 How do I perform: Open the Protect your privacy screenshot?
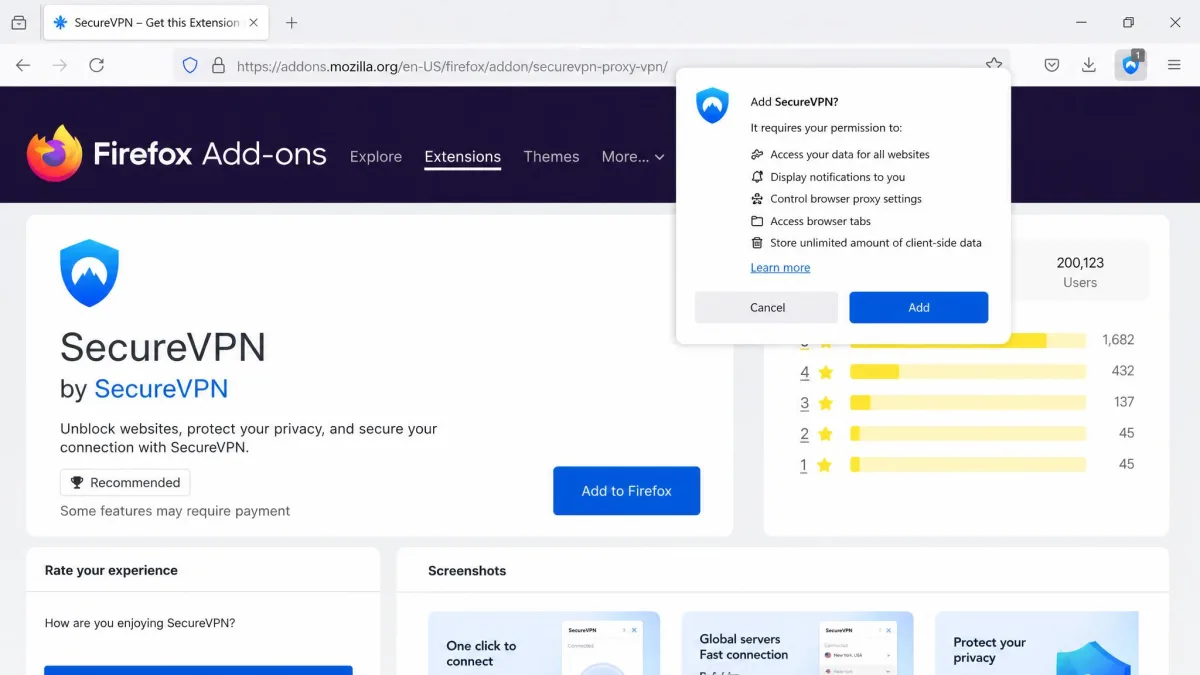[1036, 643]
